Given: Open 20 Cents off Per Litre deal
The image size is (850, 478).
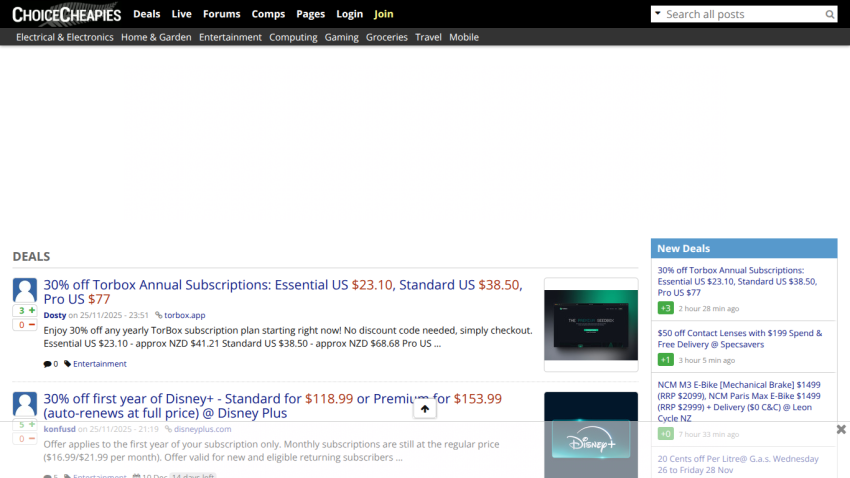Looking at the screenshot, I should (738, 464).
